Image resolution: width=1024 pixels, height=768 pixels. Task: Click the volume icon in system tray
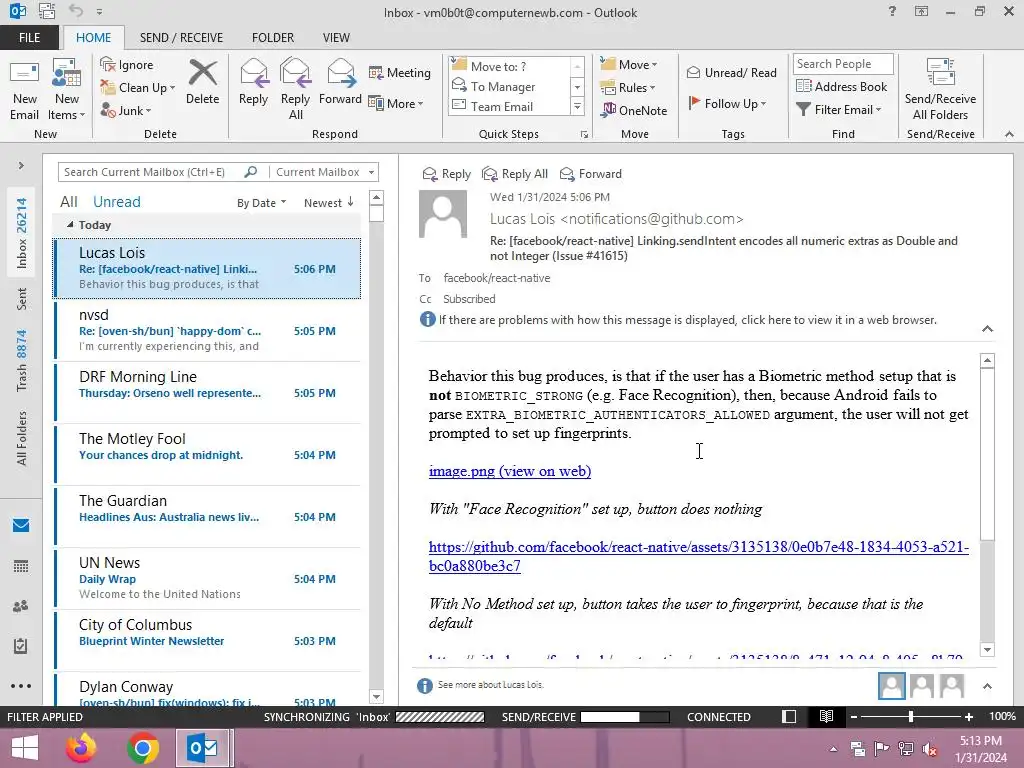pyautogui.click(x=930, y=749)
